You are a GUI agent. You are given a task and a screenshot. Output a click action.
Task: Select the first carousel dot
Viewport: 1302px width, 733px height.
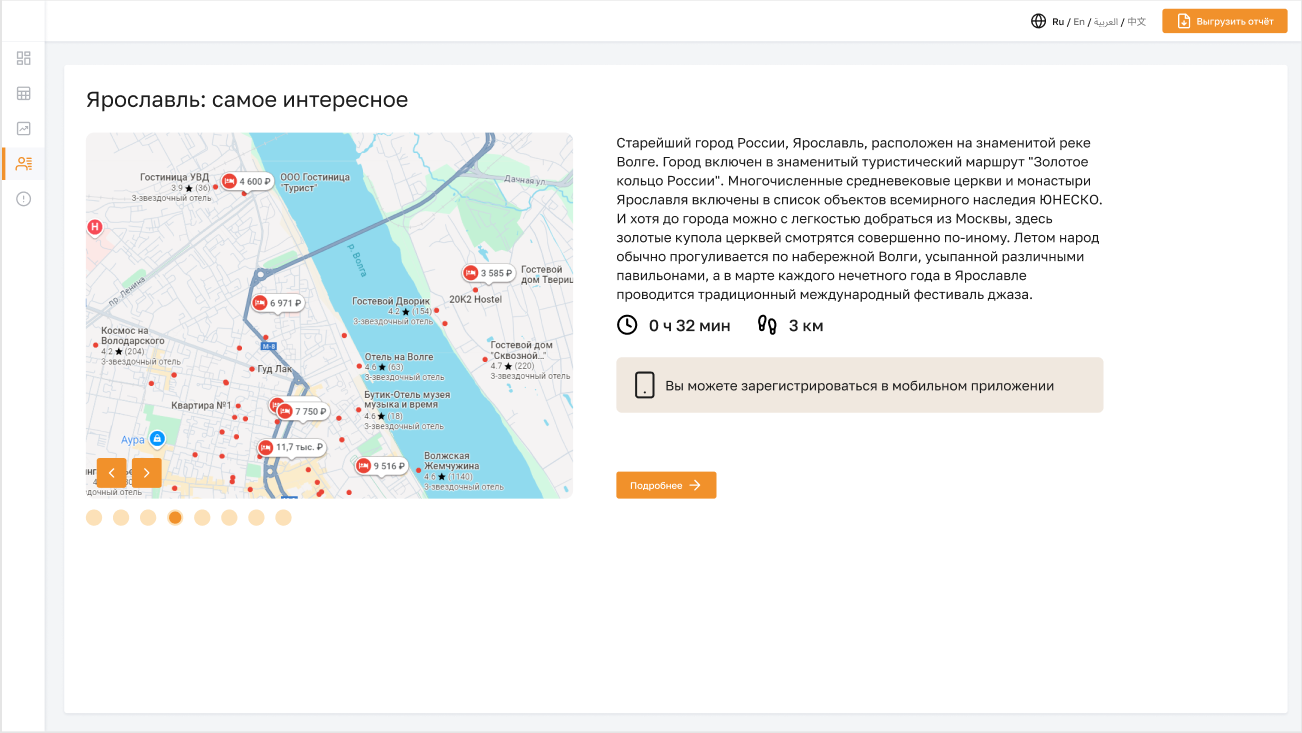[x=94, y=517]
